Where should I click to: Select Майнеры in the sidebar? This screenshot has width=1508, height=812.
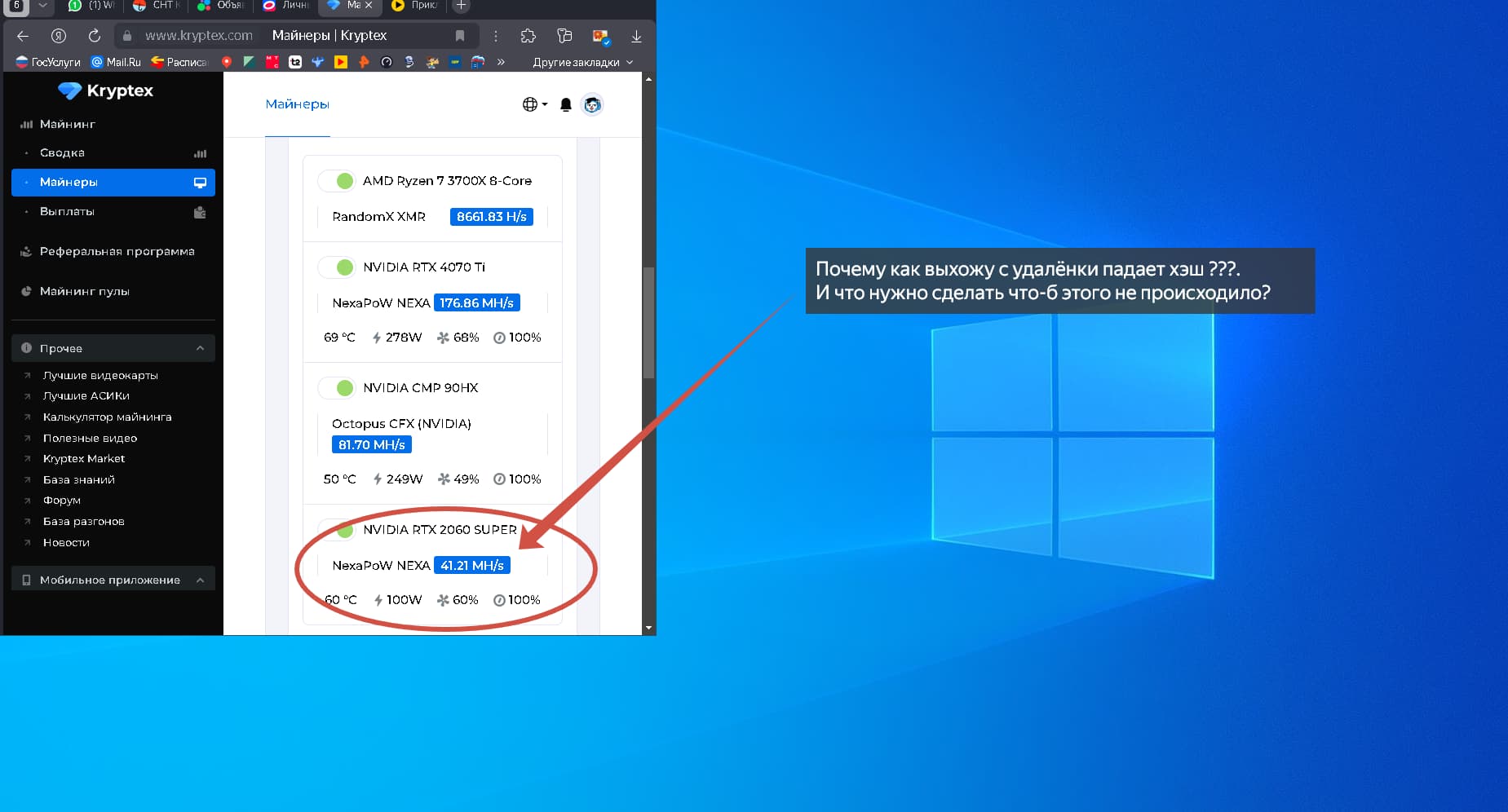(x=113, y=183)
